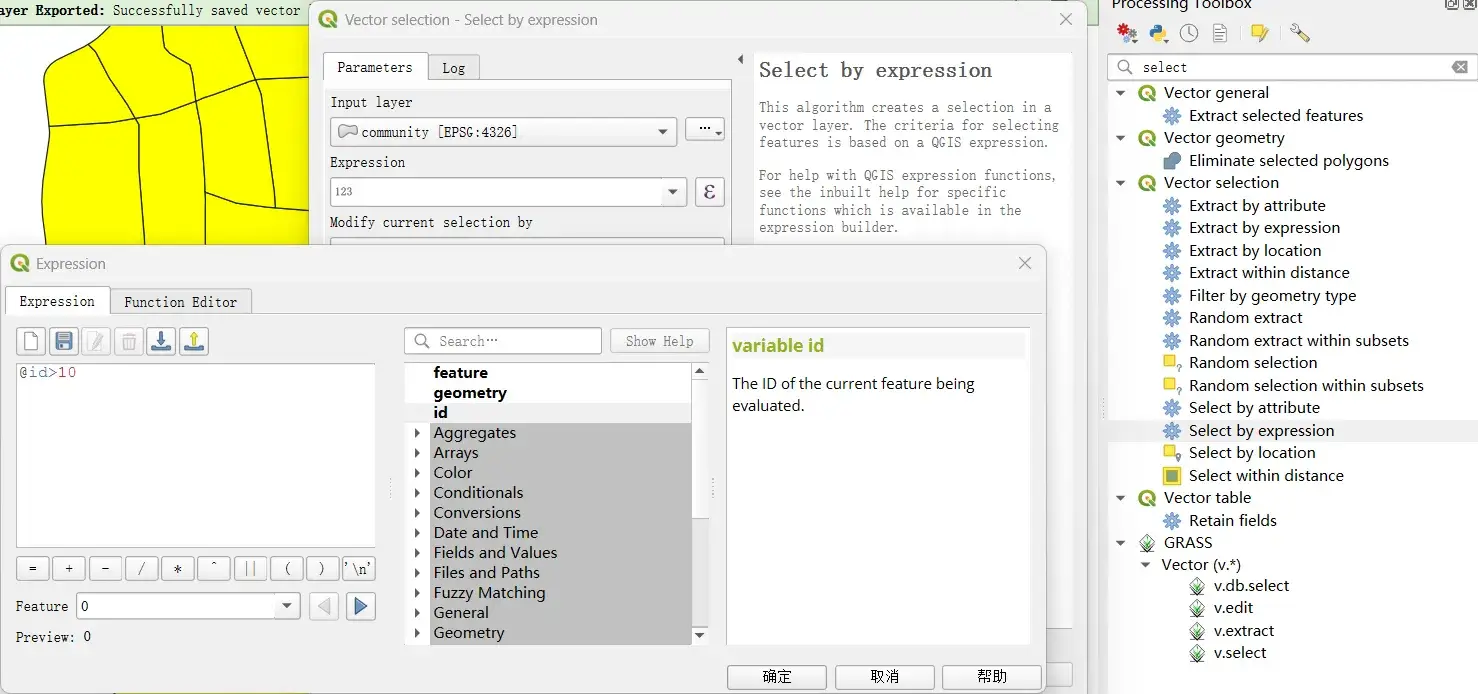Insert open parenthesis button
The height and width of the screenshot is (694, 1478).
click(286, 568)
